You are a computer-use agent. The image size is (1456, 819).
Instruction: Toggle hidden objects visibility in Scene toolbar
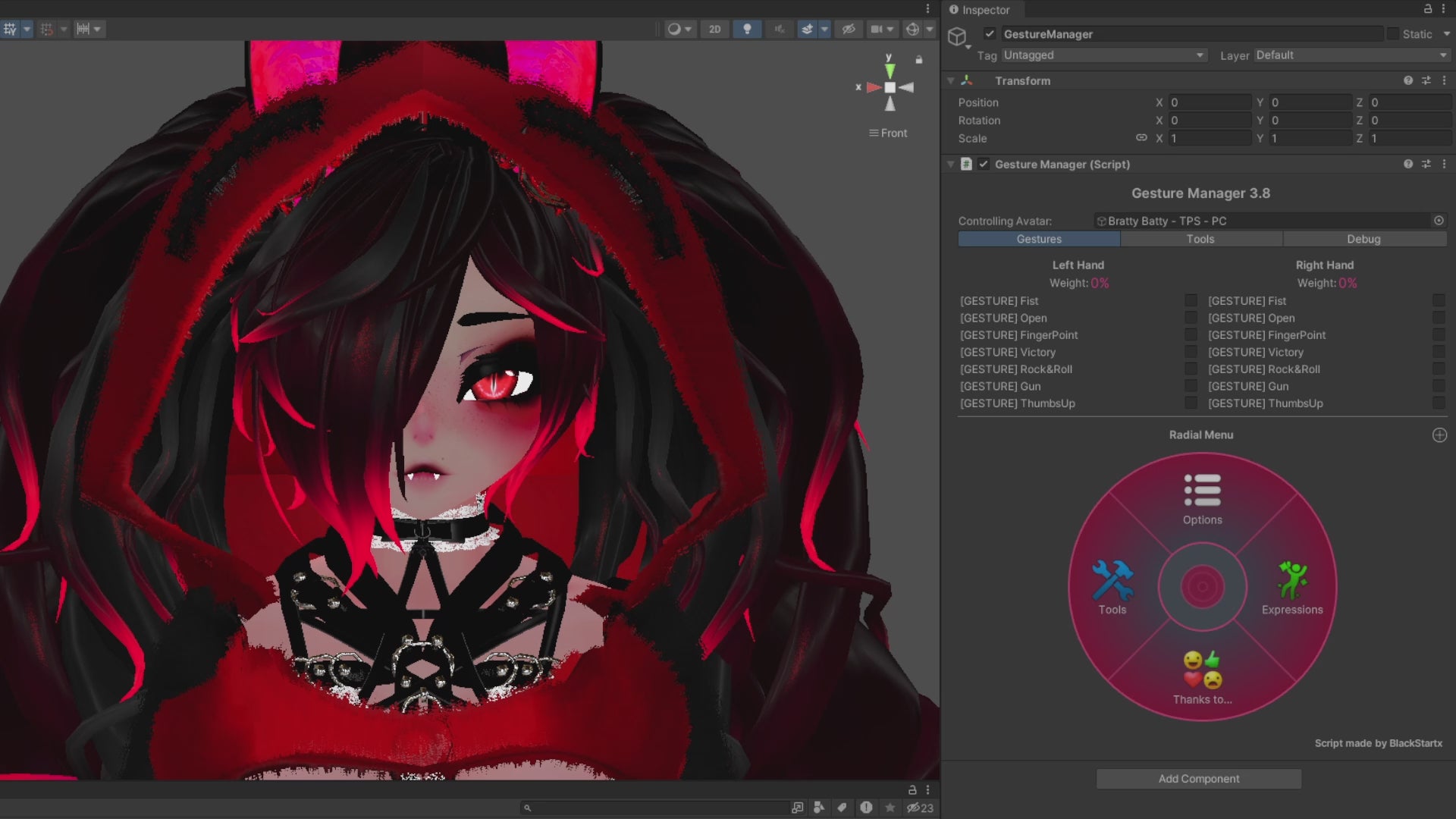pos(849,29)
